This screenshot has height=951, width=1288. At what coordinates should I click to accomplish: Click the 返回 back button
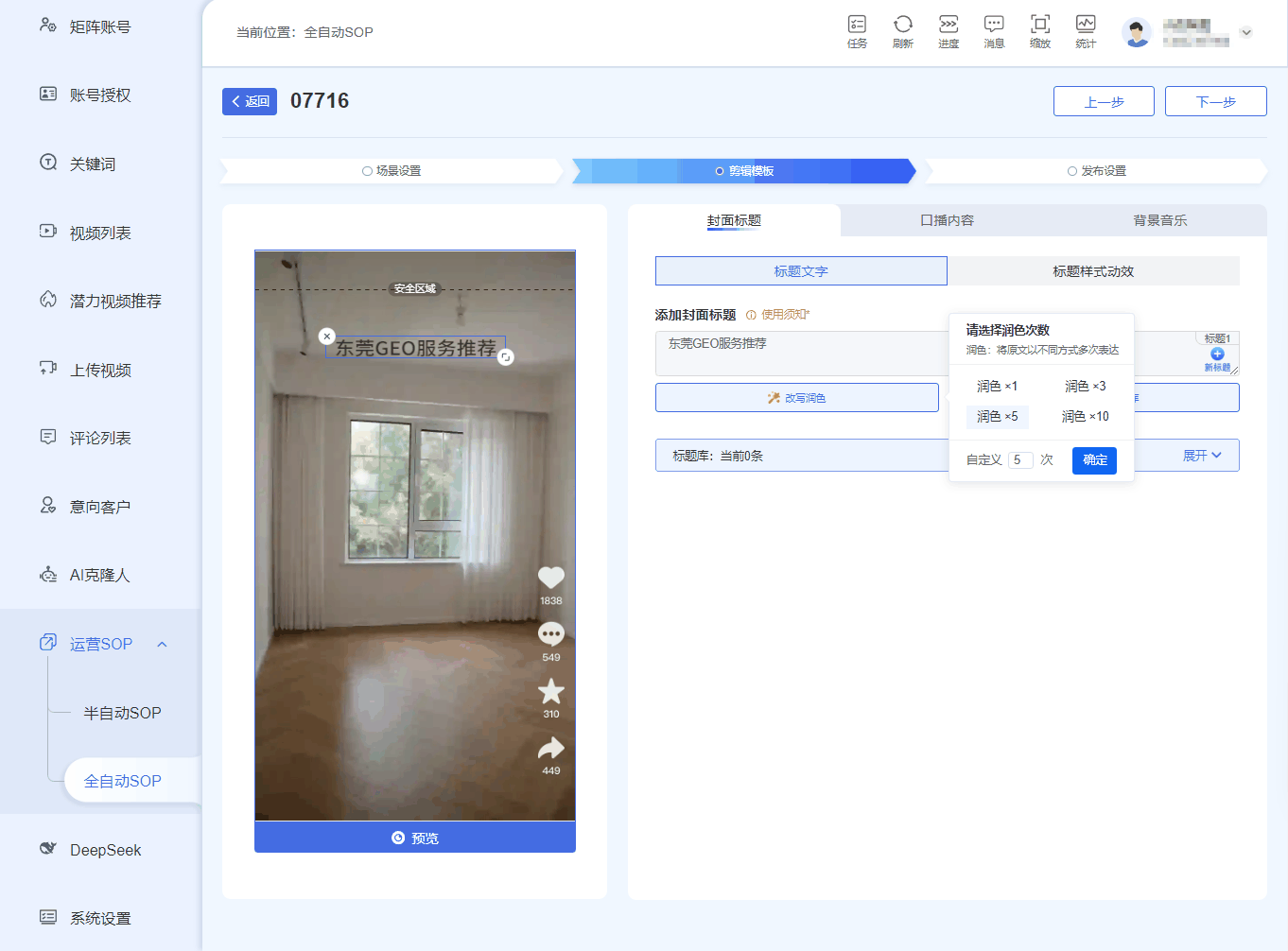point(250,101)
